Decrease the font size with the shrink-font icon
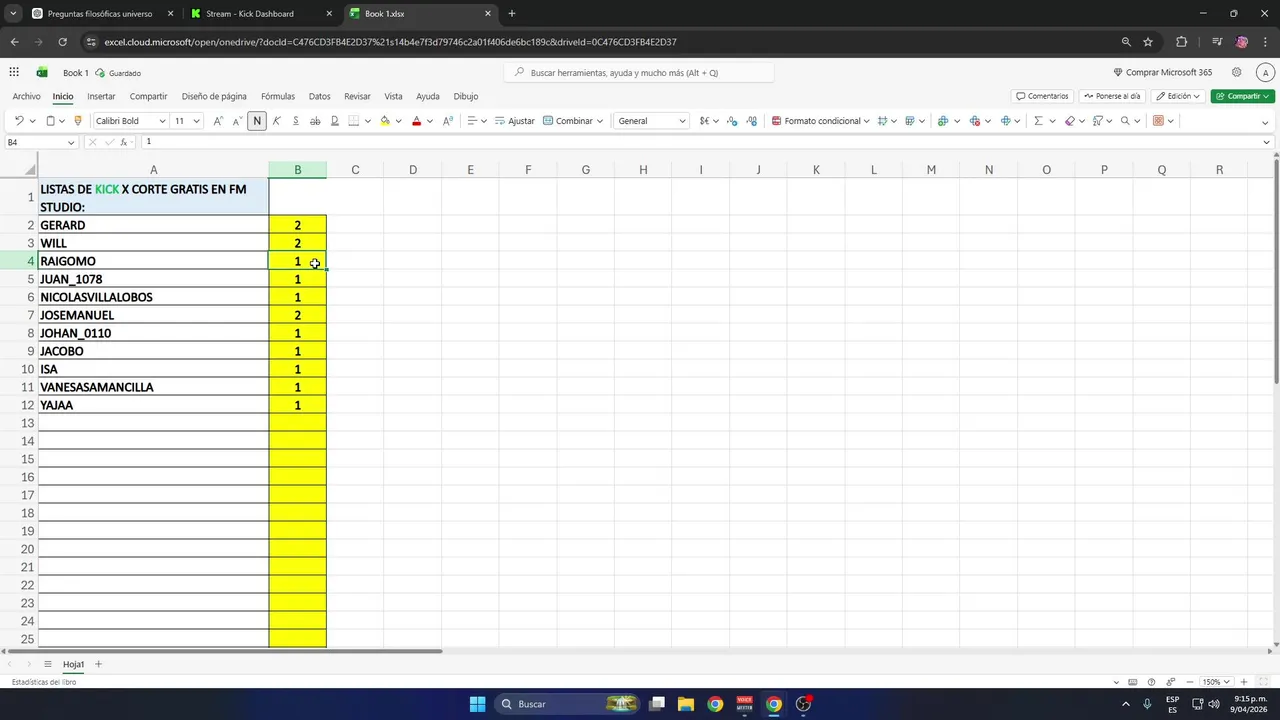Screen dimensions: 1280x720 [237, 121]
